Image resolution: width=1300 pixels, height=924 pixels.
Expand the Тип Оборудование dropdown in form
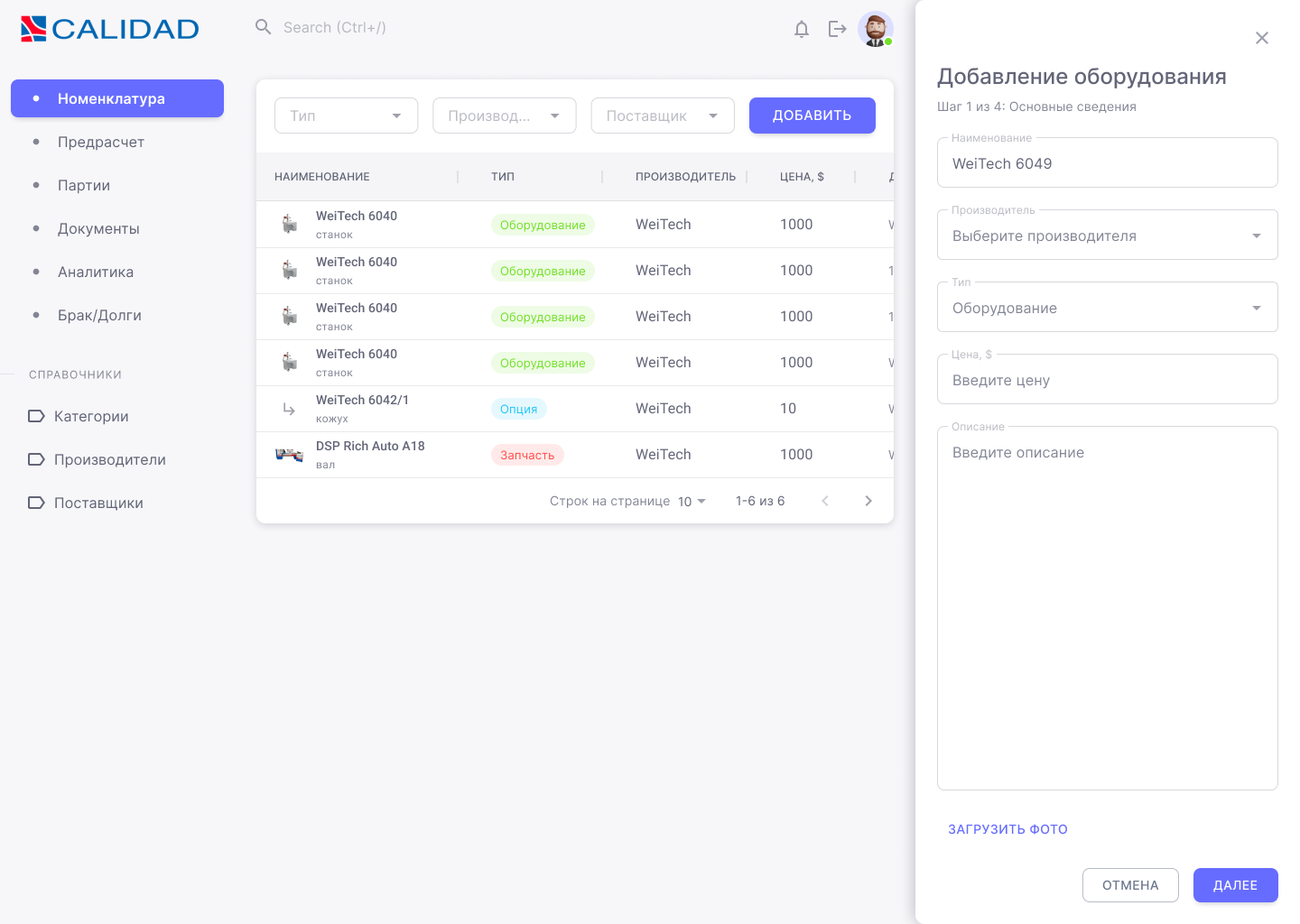(1108, 307)
